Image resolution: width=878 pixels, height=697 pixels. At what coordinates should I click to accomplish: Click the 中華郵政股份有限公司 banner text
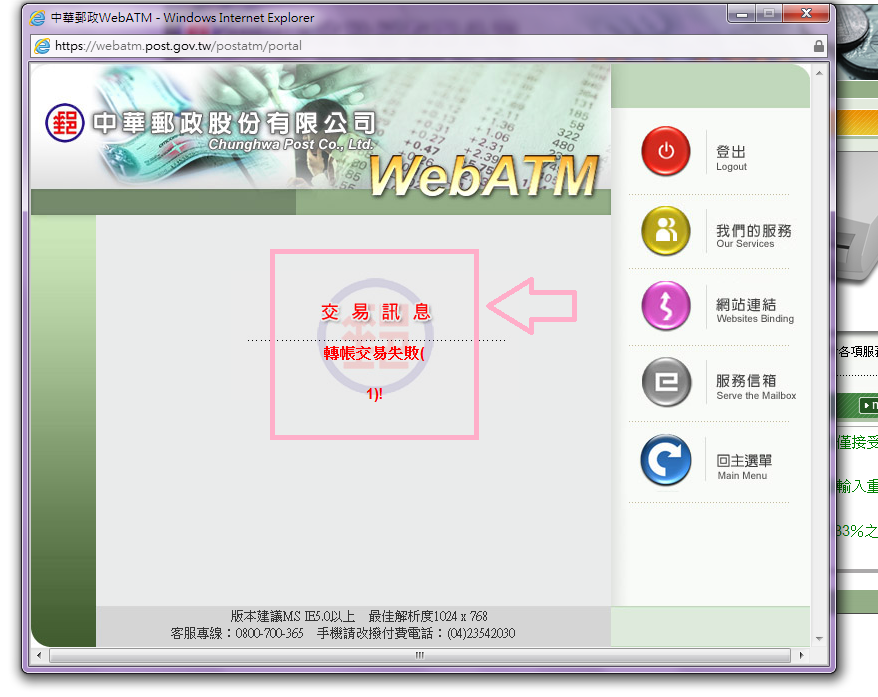pos(234,123)
